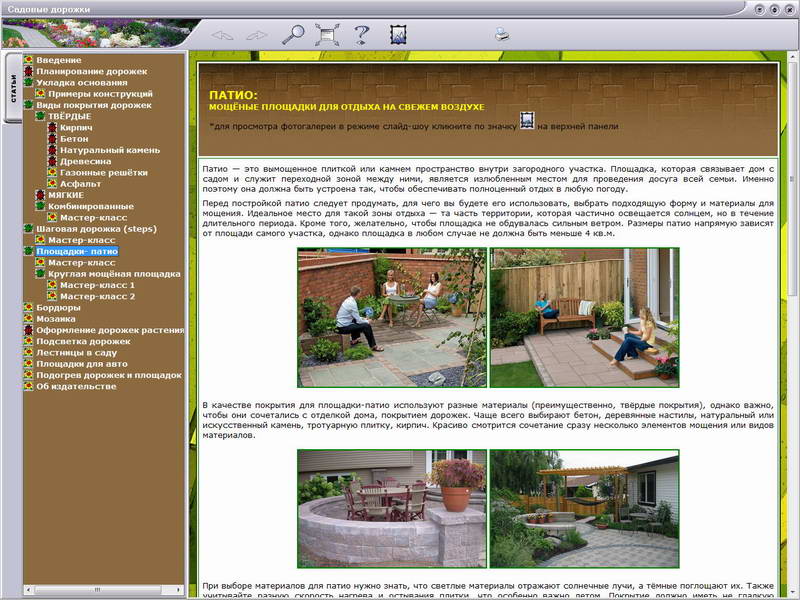Open Мастер-класс 1 item

point(97,285)
